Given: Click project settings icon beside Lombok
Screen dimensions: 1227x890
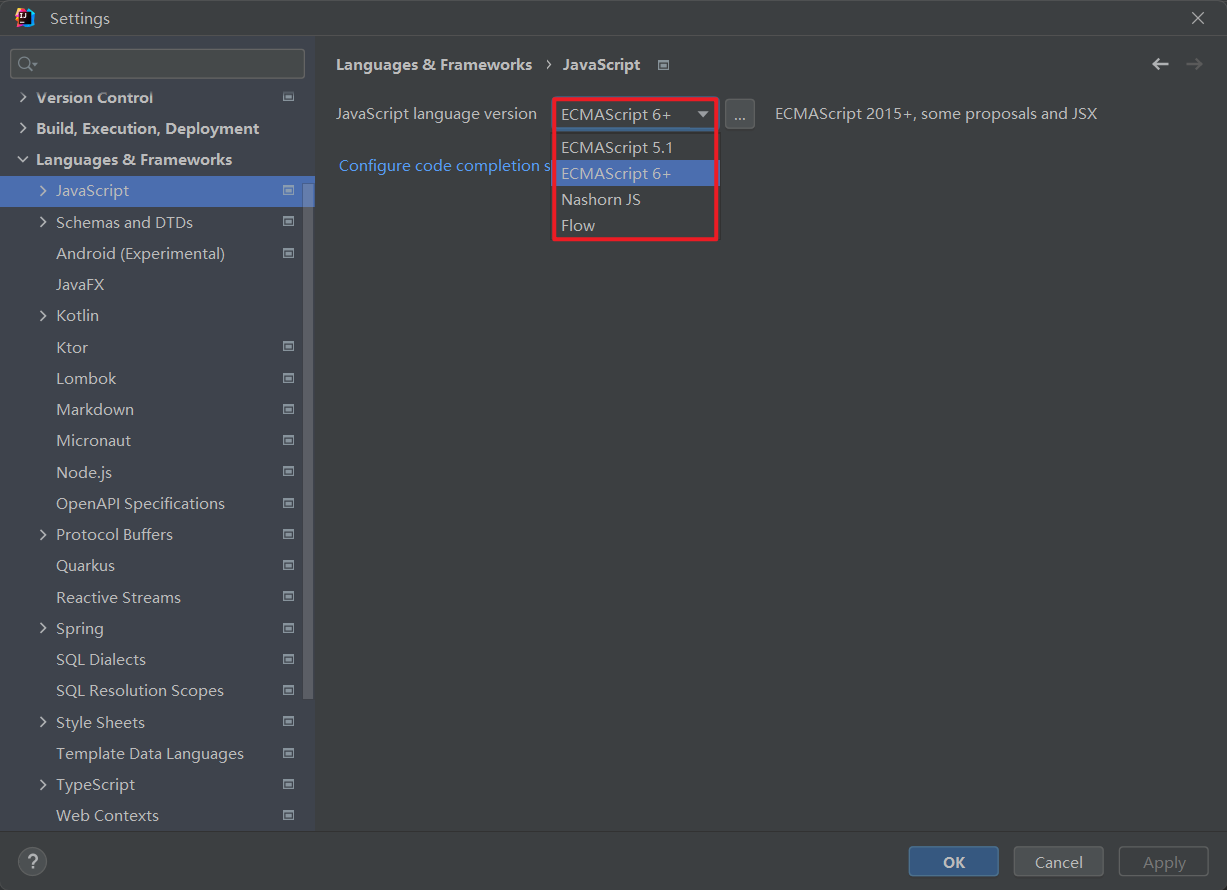Looking at the screenshot, I should 288,378.
